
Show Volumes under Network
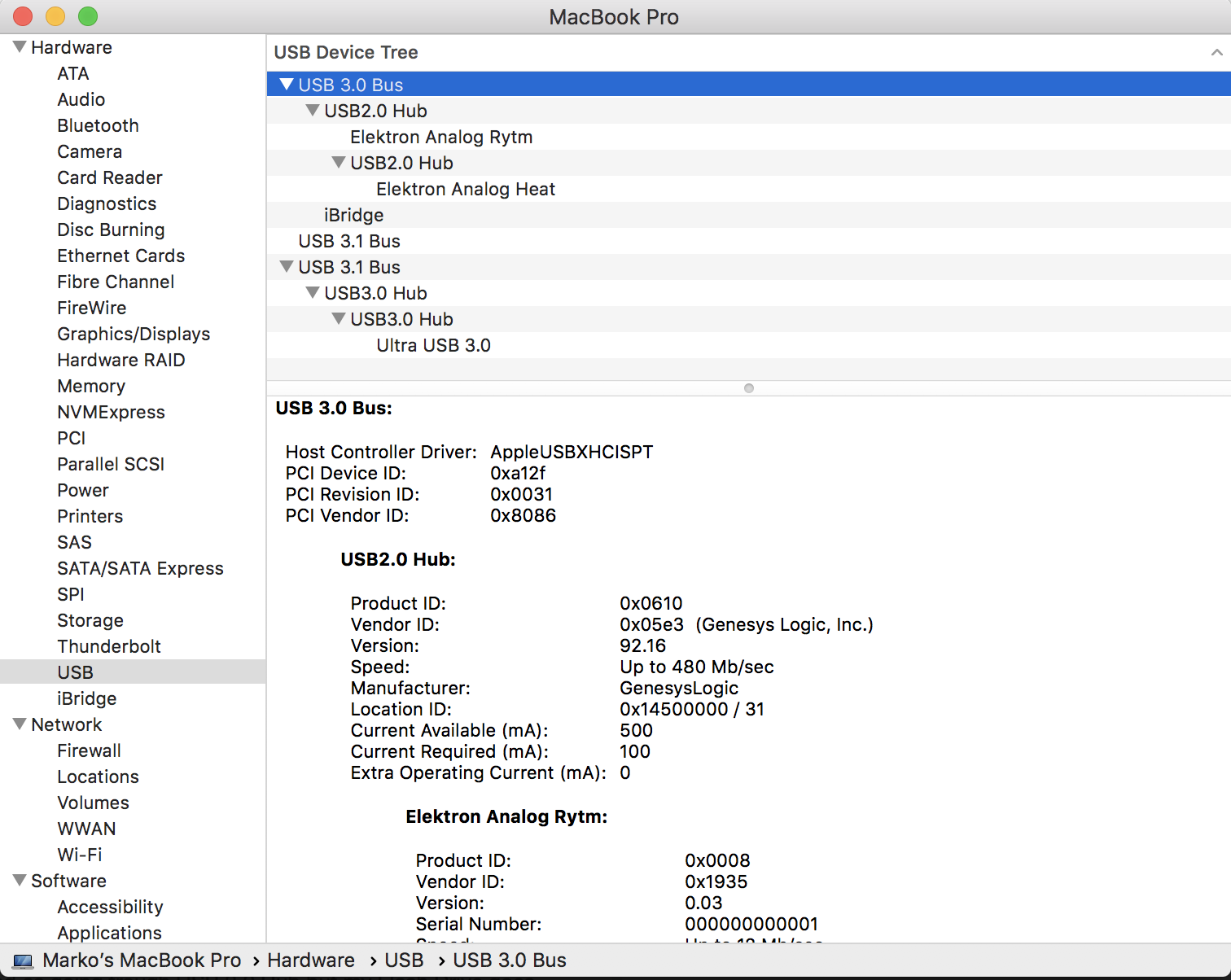pos(94,803)
